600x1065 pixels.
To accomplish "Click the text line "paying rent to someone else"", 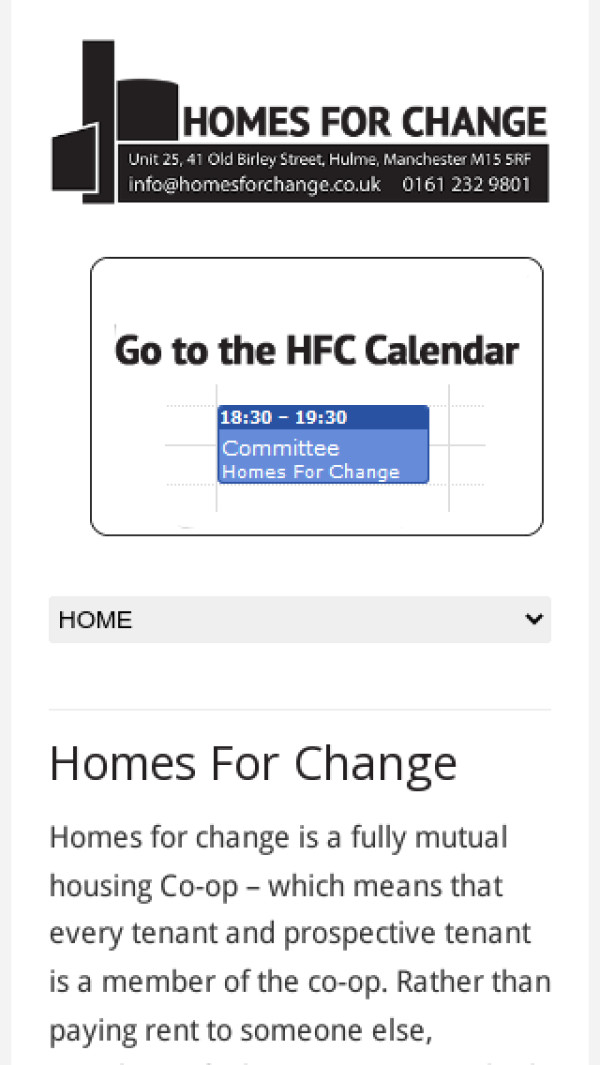I will [240, 1029].
